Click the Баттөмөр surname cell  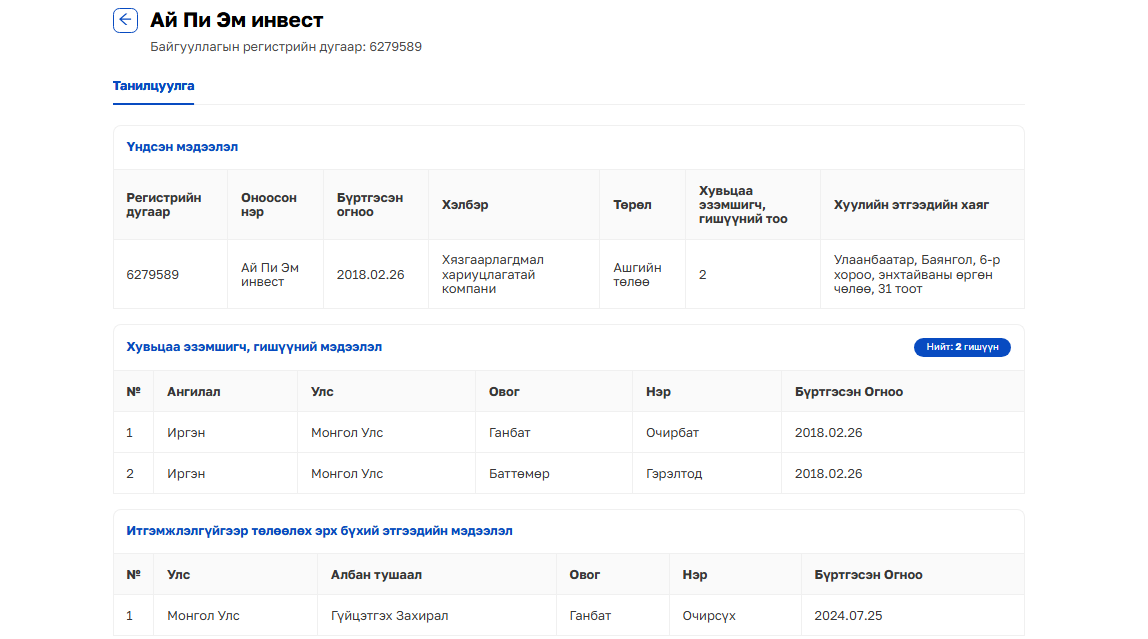[x=519, y=474]
